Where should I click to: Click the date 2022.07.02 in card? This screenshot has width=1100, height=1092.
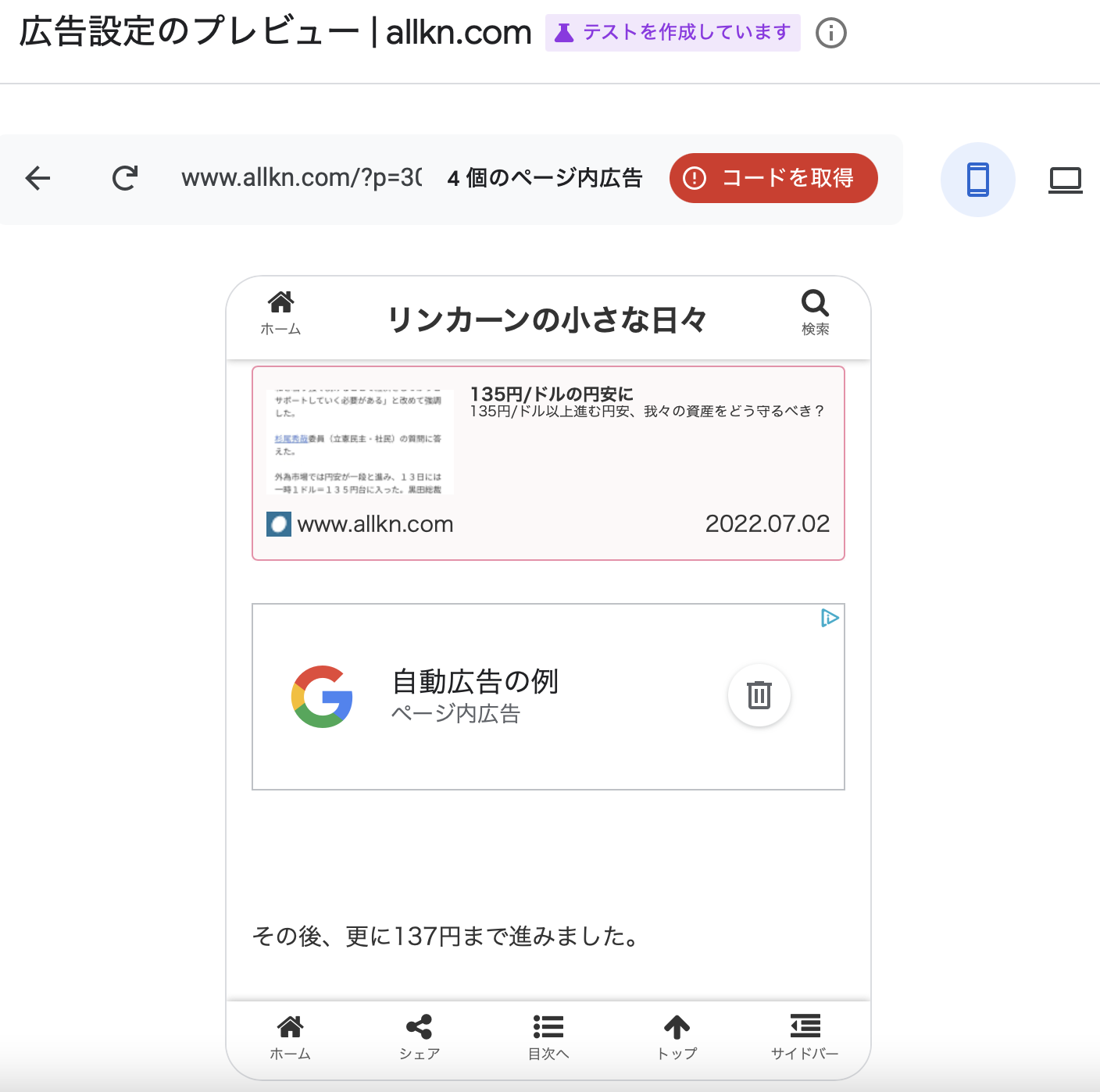point(767,523)
